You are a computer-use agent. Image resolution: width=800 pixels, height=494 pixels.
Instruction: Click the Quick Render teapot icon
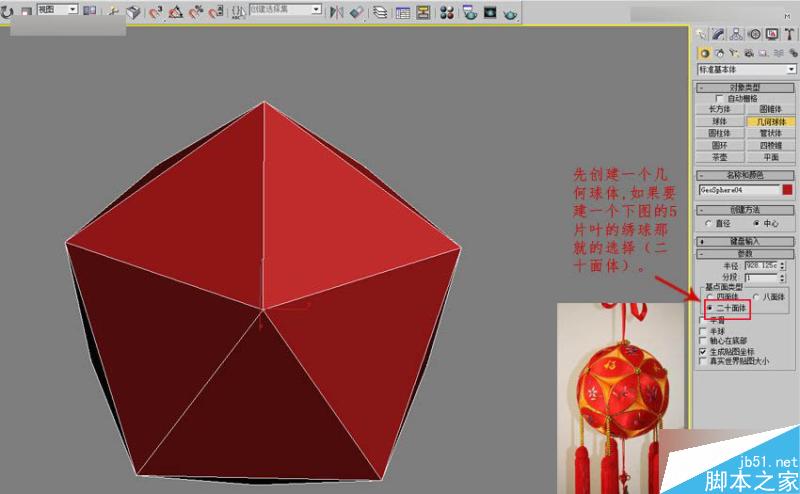[x=510, y=13]
